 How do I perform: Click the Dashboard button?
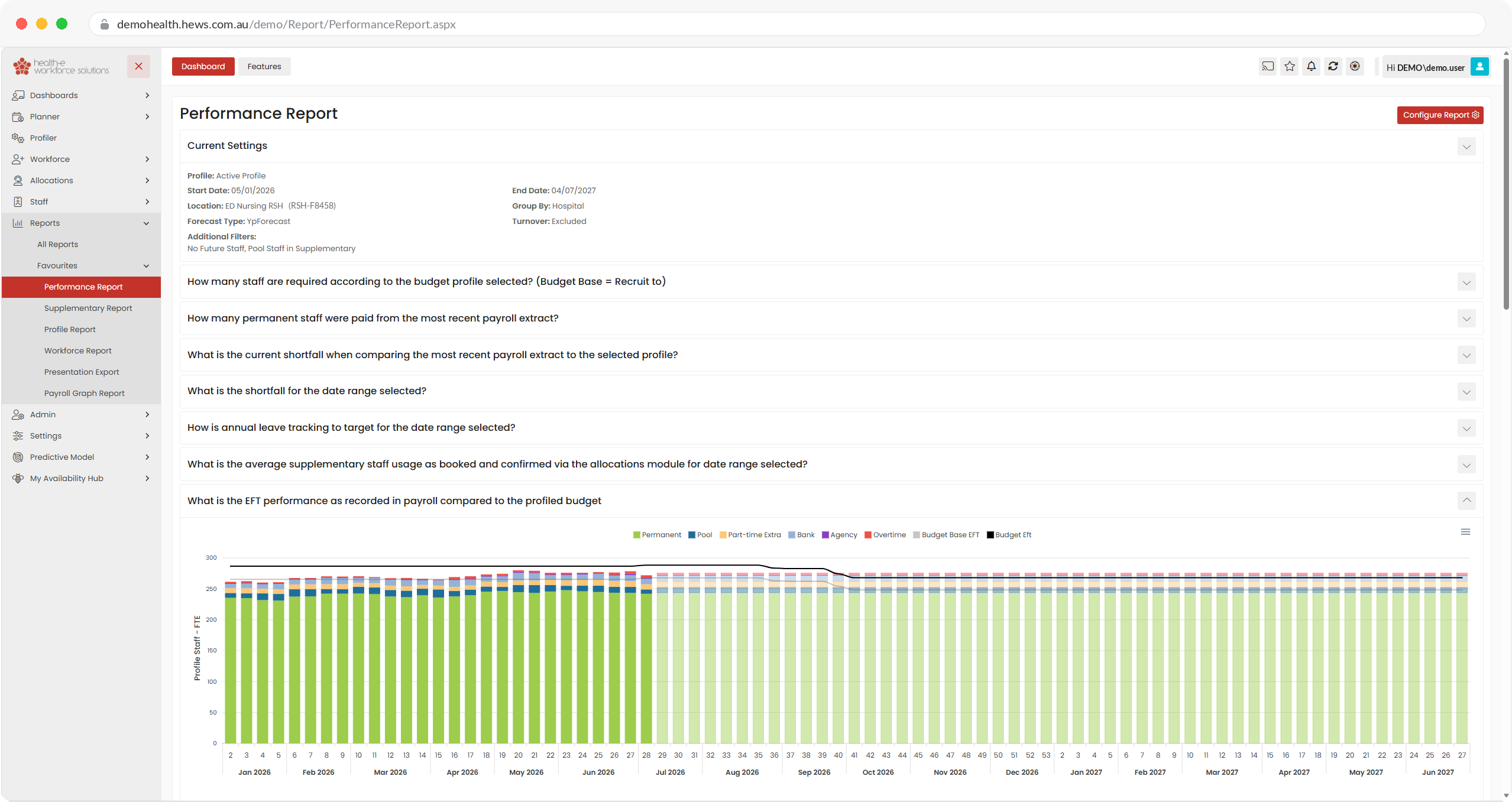coord(203,66)
